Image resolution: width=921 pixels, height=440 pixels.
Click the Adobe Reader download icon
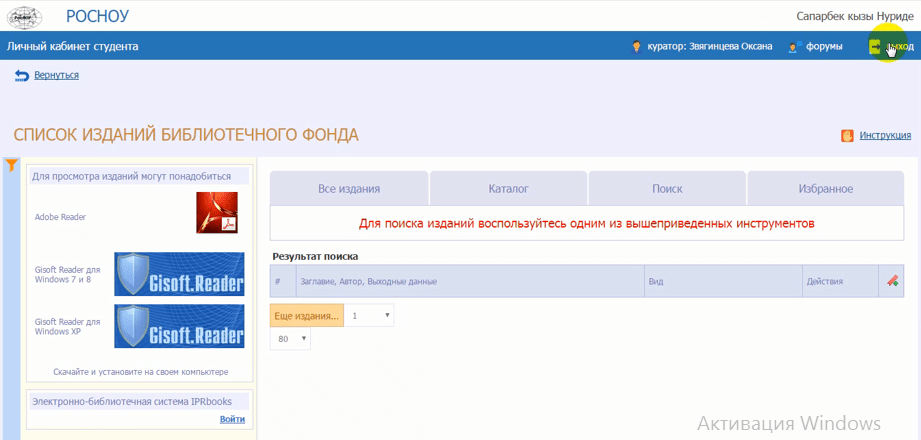pos(216,212)
